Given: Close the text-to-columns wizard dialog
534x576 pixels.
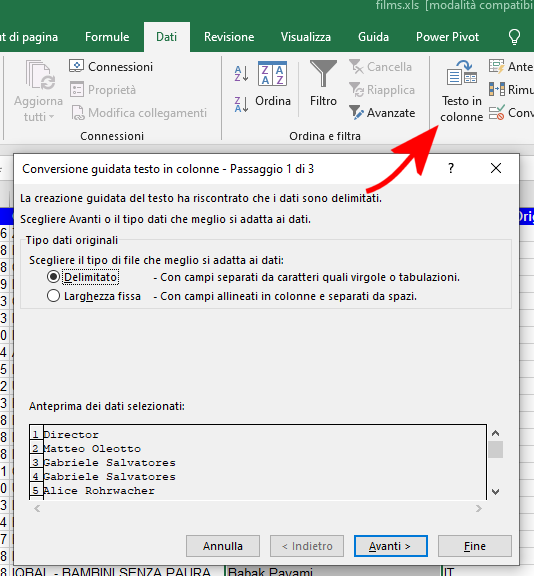Looking at the screenshot, I should tap(496, 169).
